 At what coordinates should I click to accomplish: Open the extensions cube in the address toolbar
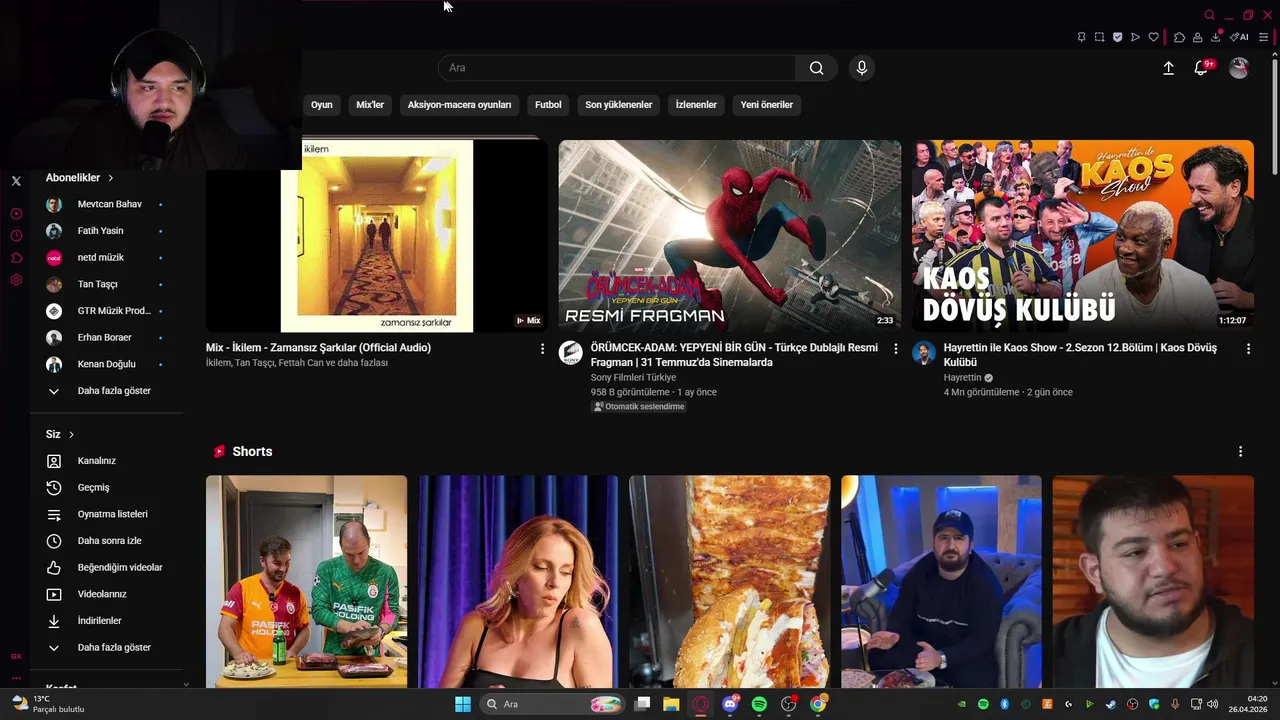point(1179,37)
